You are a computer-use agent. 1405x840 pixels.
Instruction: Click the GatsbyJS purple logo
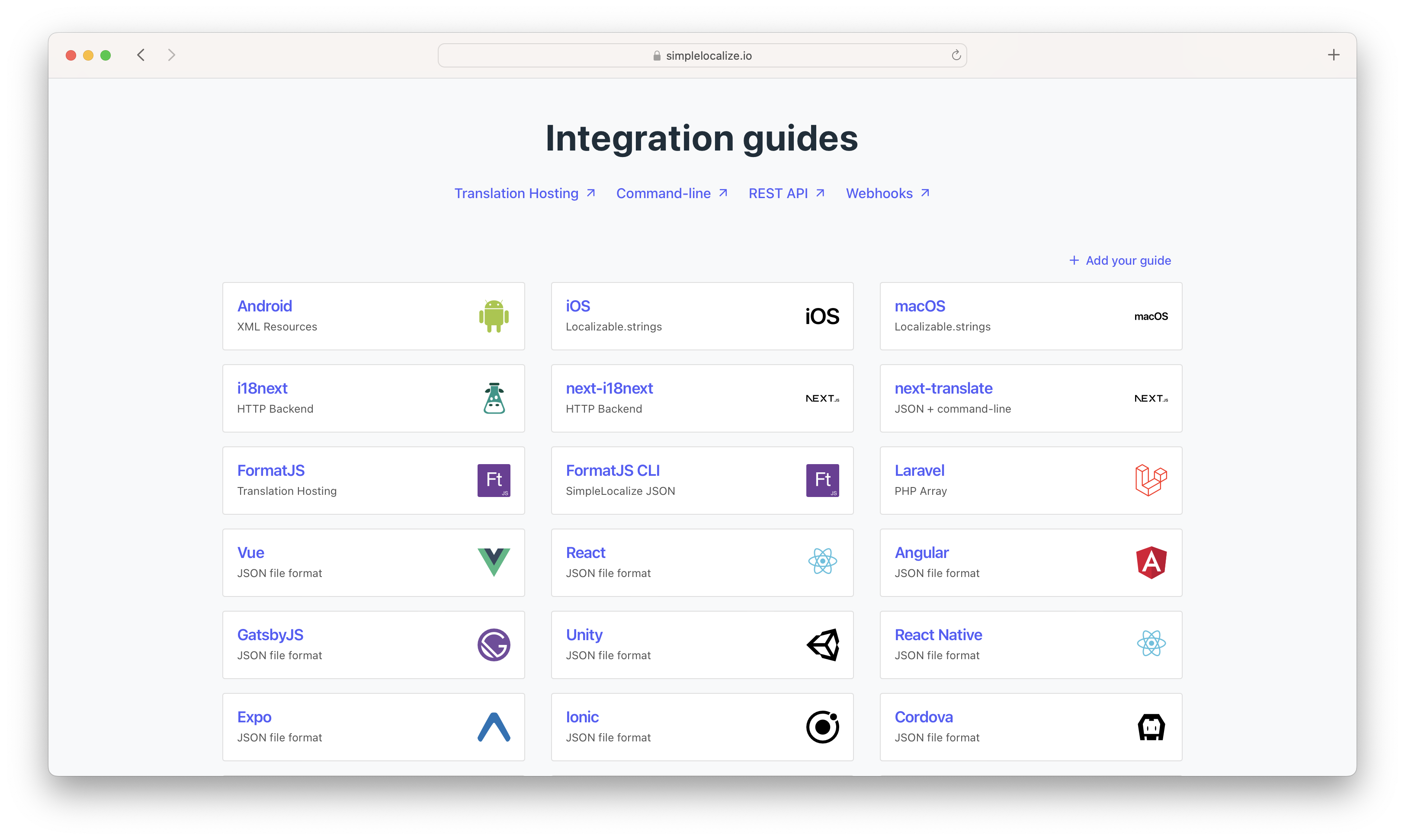pos(494,645)
